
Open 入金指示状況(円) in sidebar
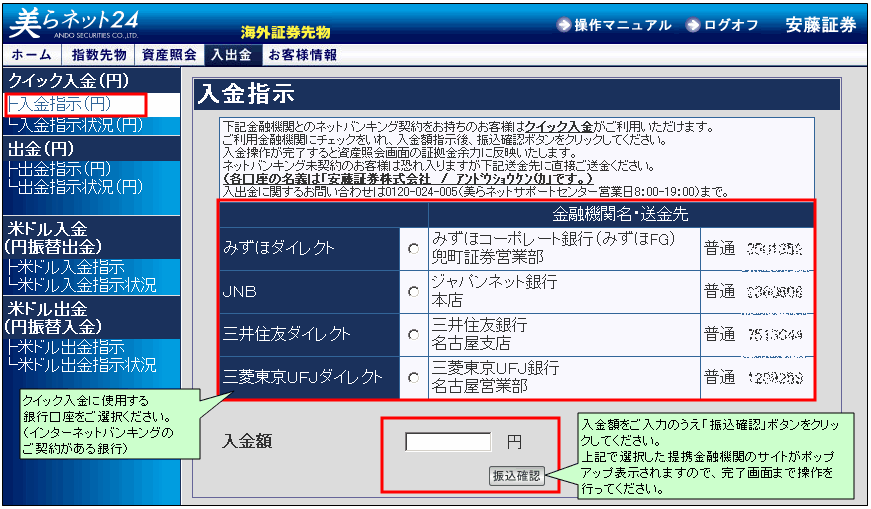pyautogui.click(x=76, y=124)
